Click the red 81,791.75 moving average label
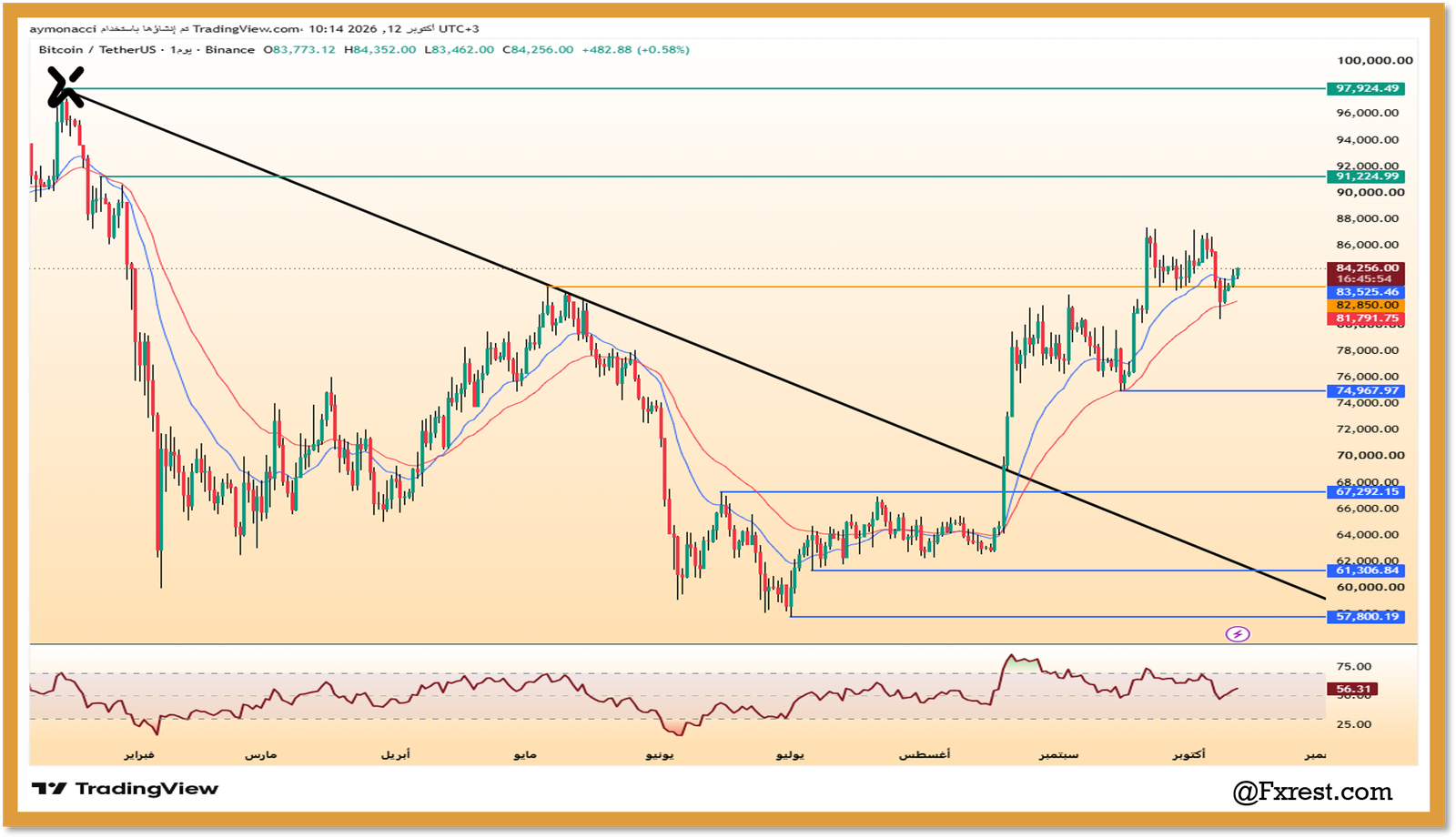Screen dimensions: 1456x838 pos(1367,318)
